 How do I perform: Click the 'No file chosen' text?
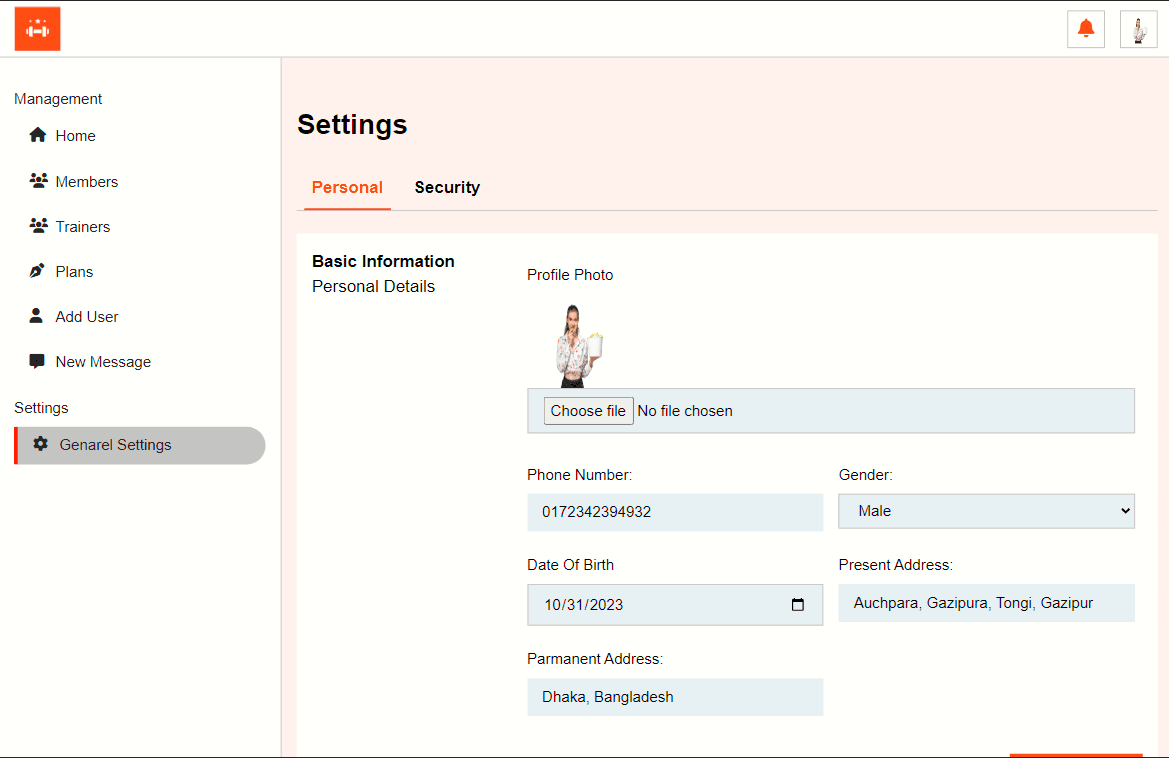click(x=684, y=411)
